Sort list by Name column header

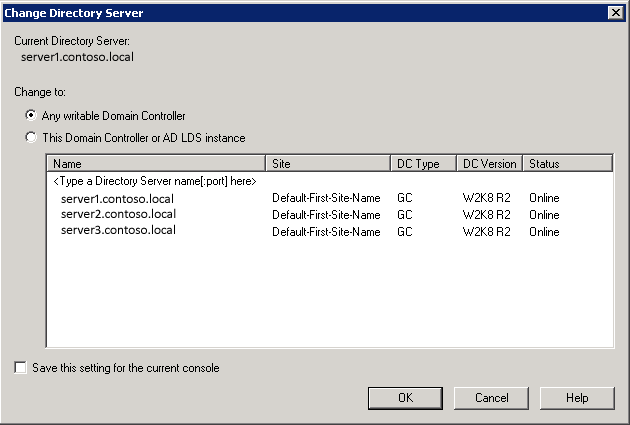(156, 163)
